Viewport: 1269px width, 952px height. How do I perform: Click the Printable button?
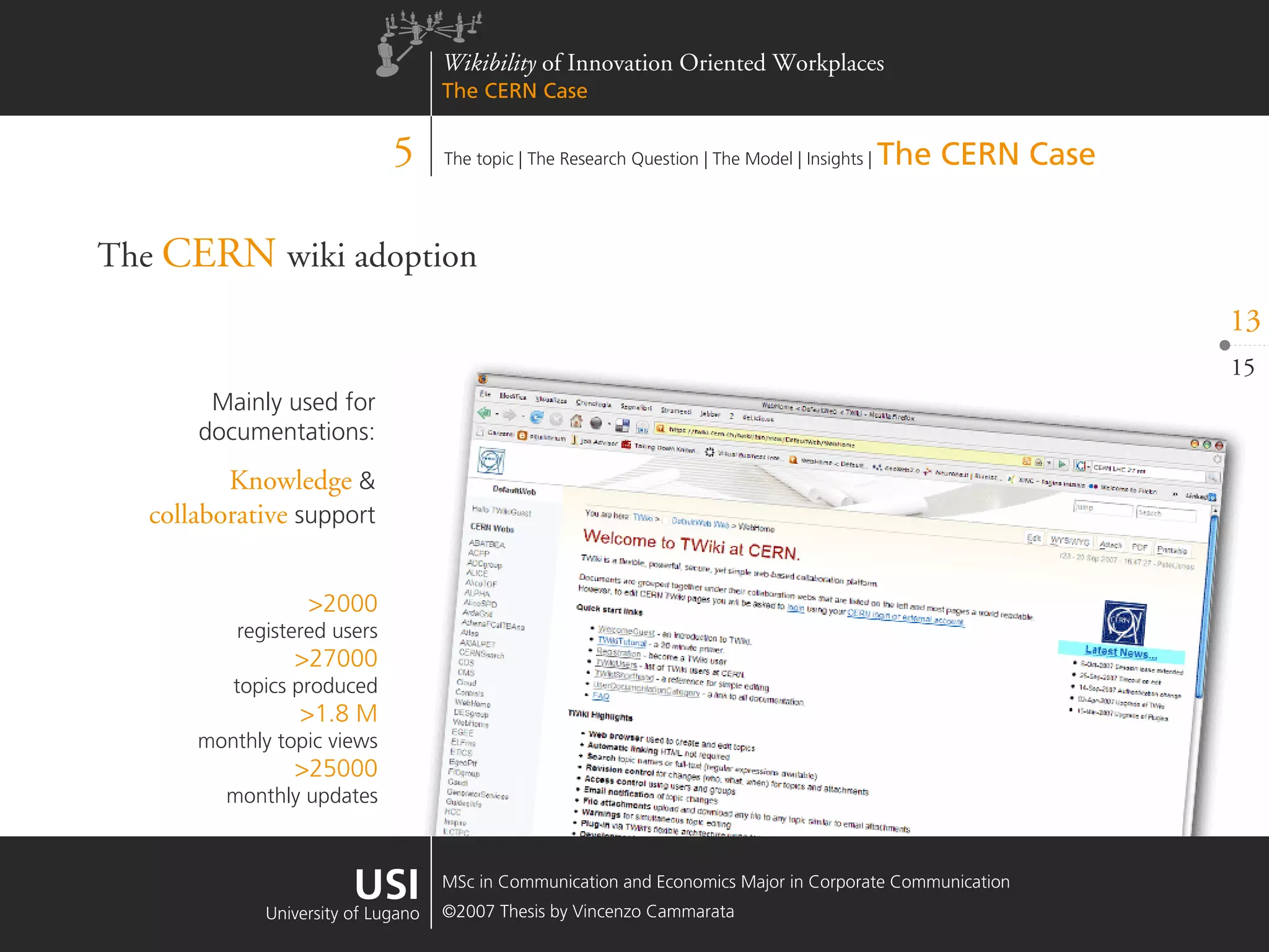[1172, 550]
